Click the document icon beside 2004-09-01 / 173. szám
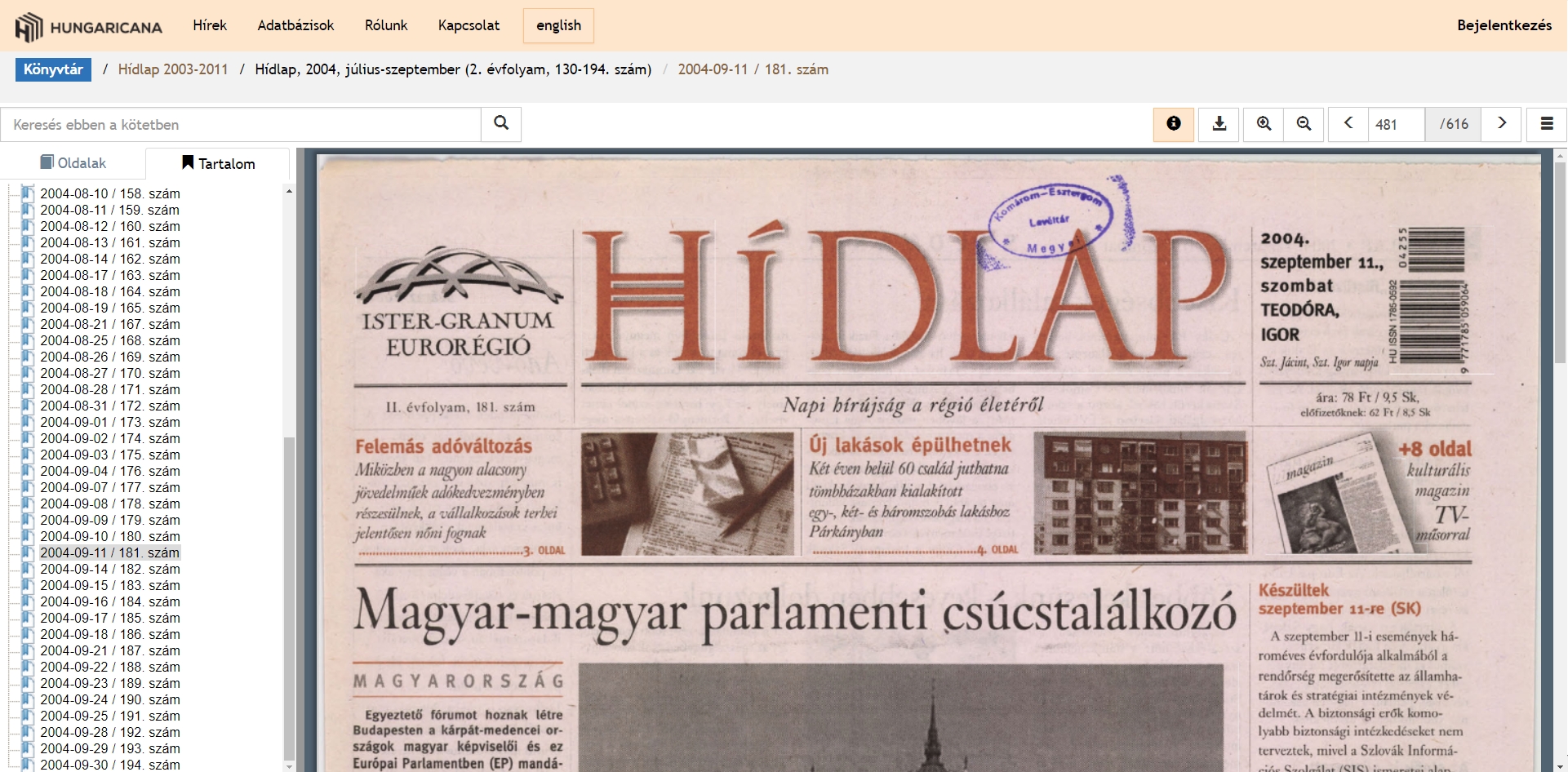The width and height of the screenshot is (1568, 772). pos(28,422)
